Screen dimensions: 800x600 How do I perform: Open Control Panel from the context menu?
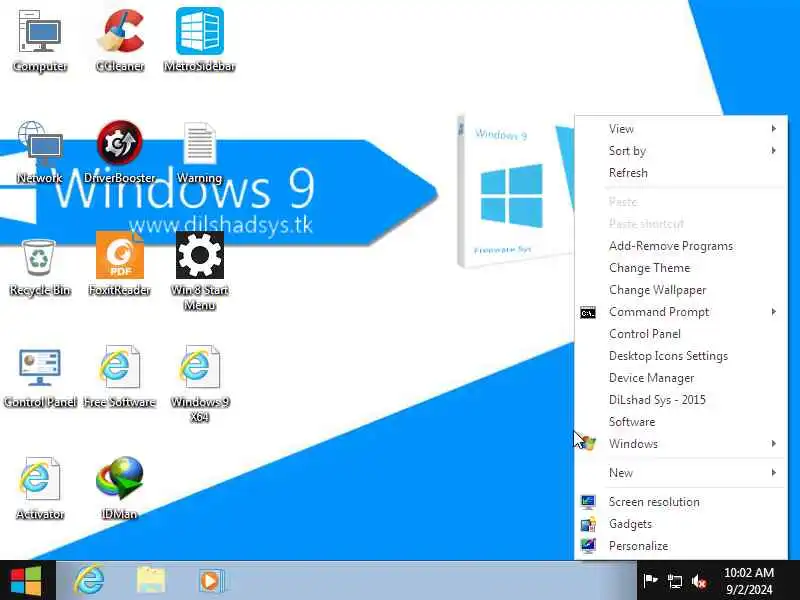(x=681, y=334)
